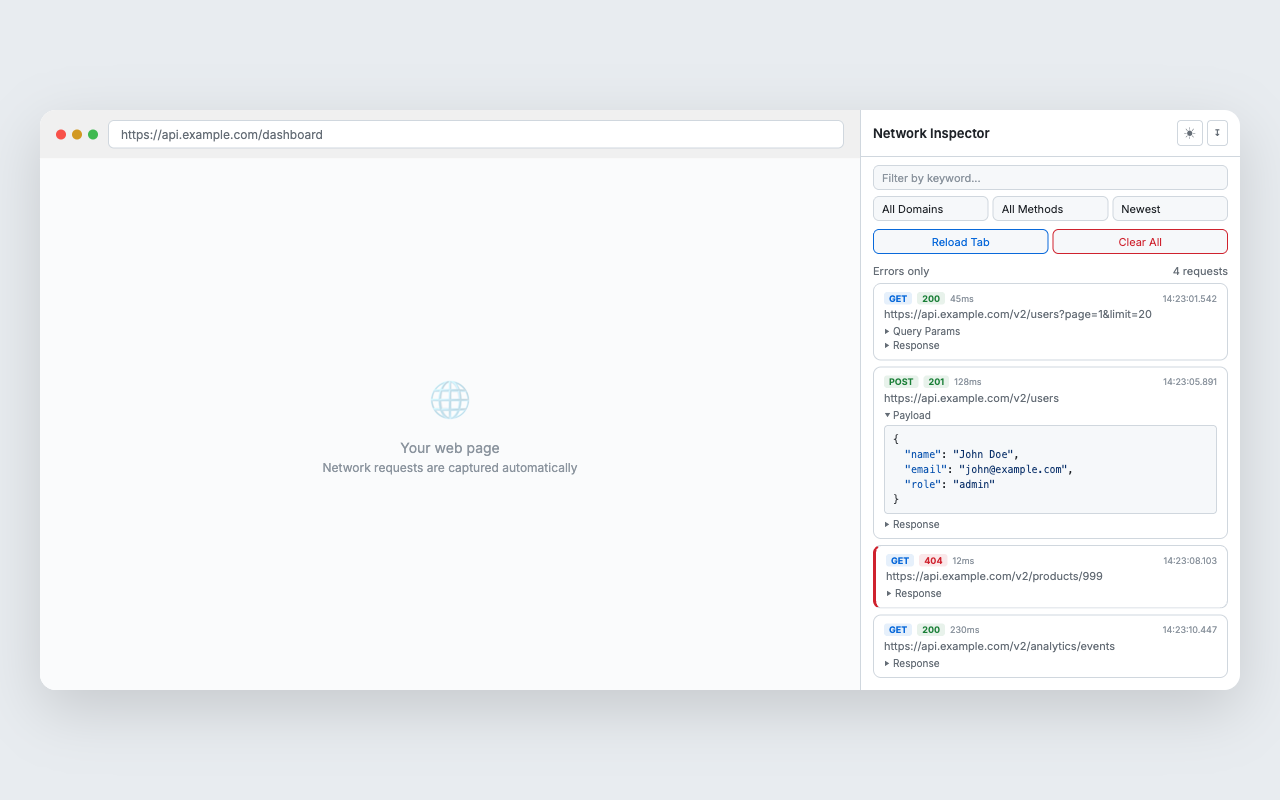The height and width of the screenshot is (800, 1280).
Task: Open the All Domains dropdown
Action: click(x=930, y=209)
